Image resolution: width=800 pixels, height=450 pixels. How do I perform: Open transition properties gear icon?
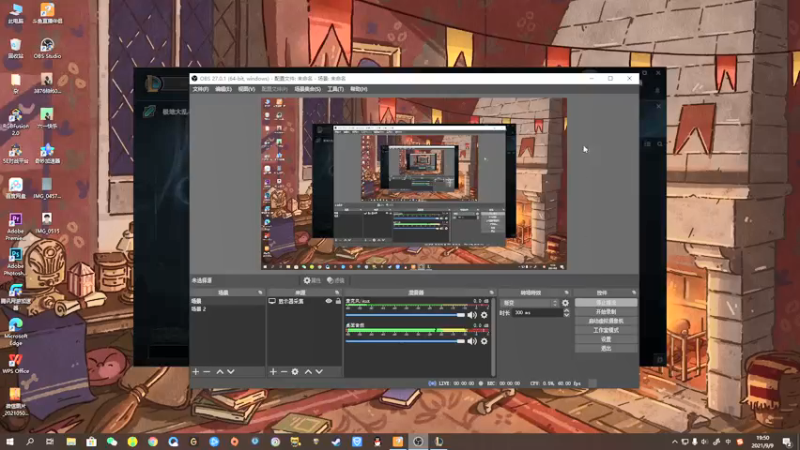coord(565,303)
